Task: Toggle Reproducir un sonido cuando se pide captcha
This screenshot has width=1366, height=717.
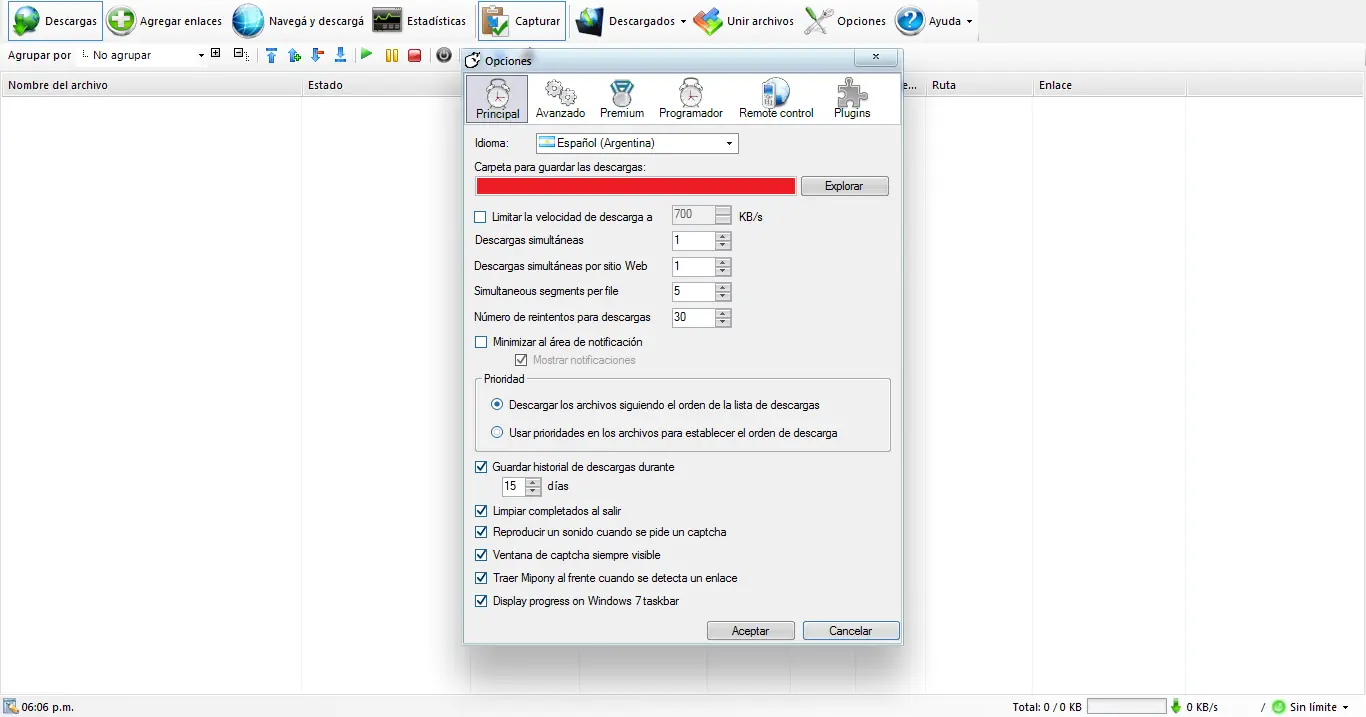Action: click(480, 532)
